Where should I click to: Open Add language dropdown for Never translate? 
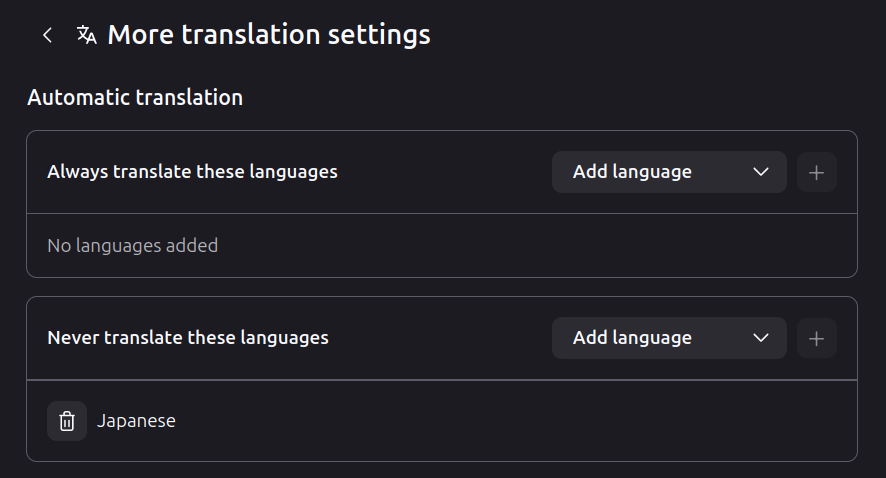pyautogui.click(x=668, y=338)
